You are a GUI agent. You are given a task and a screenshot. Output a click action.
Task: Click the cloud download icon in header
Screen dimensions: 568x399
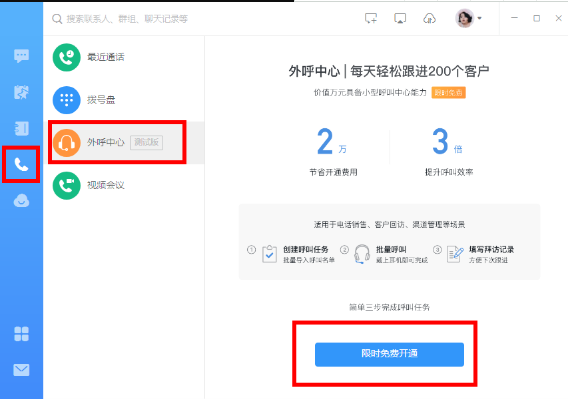(x=429, y=18)
